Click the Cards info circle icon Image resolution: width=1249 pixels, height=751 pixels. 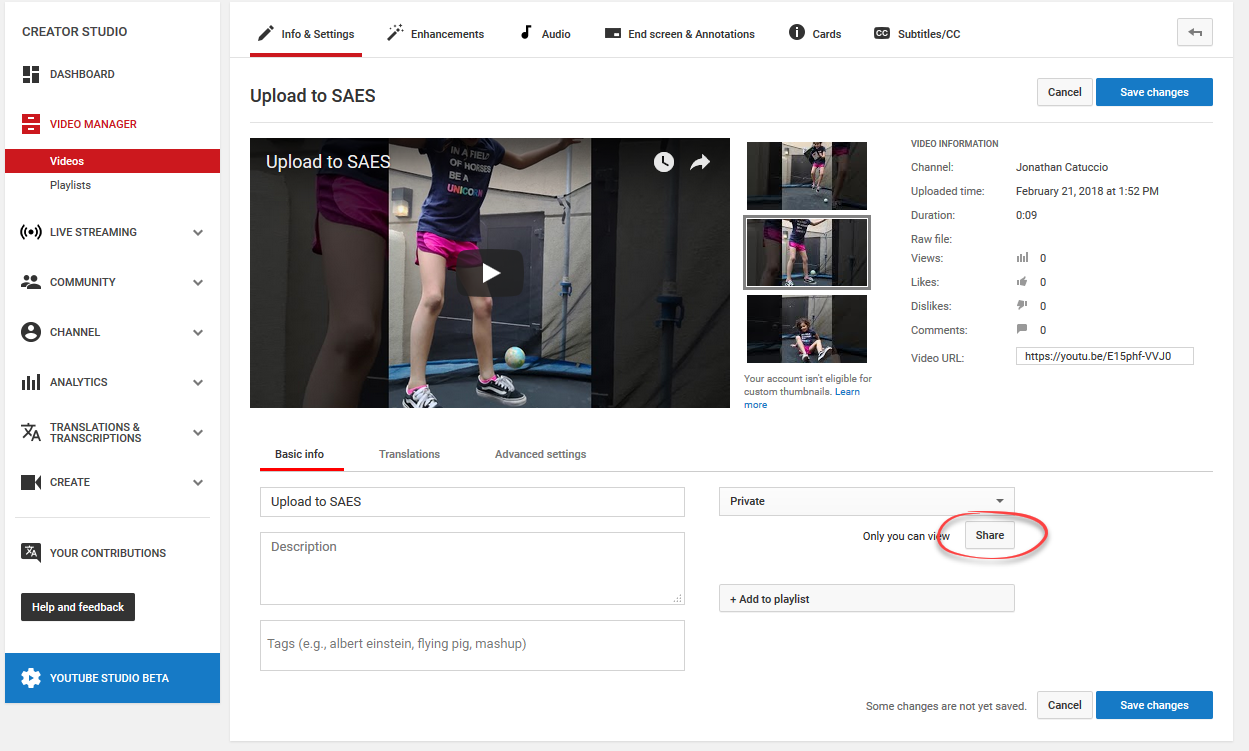797,33
